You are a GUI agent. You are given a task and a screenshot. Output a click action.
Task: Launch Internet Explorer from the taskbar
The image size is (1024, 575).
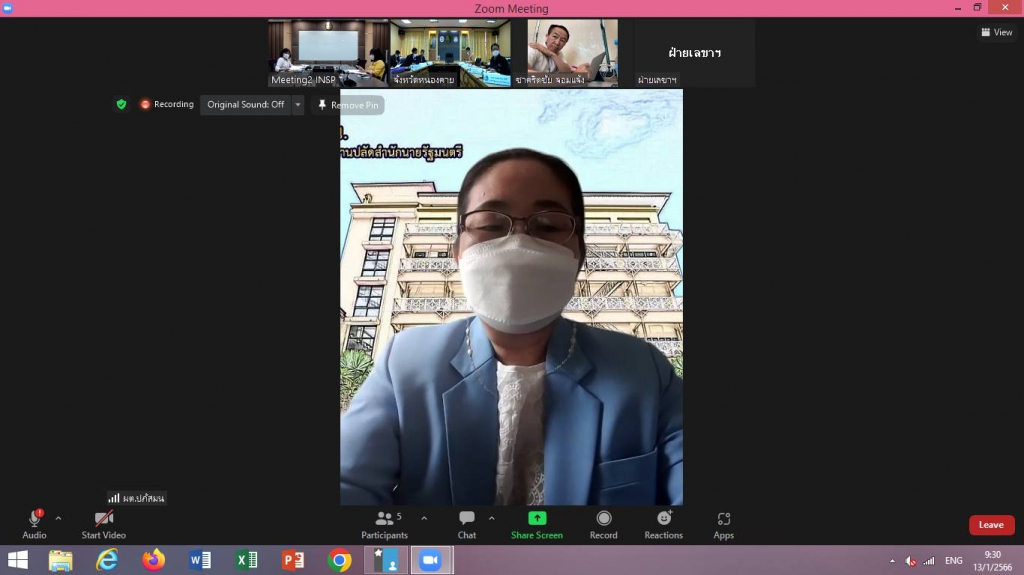point(107,560)
